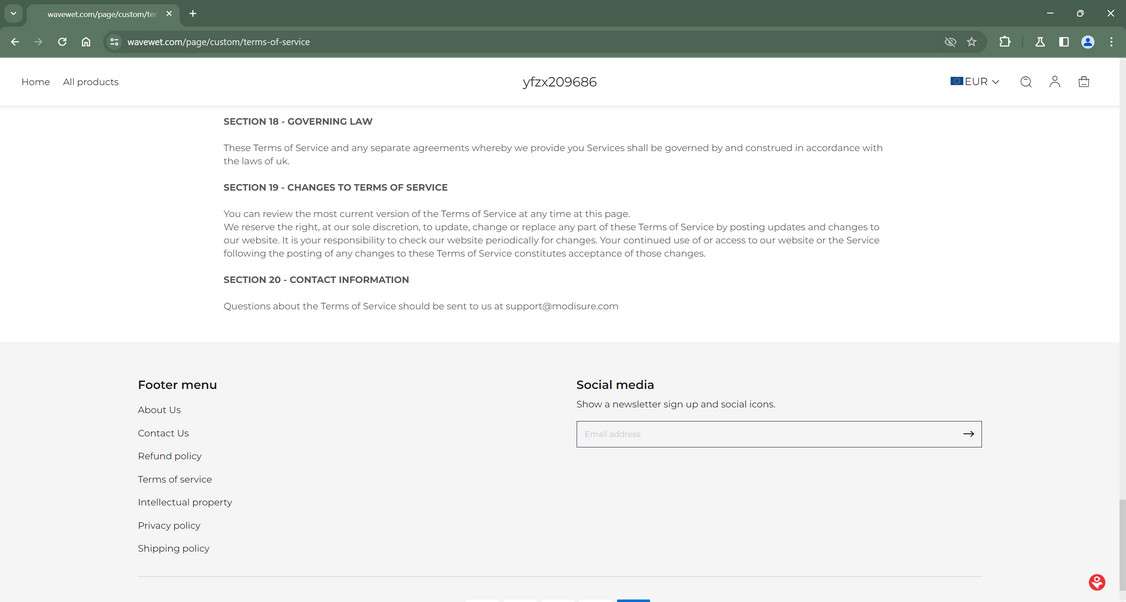
Task: Toggle the browser side panel
Action: [x=1063, y=42]
